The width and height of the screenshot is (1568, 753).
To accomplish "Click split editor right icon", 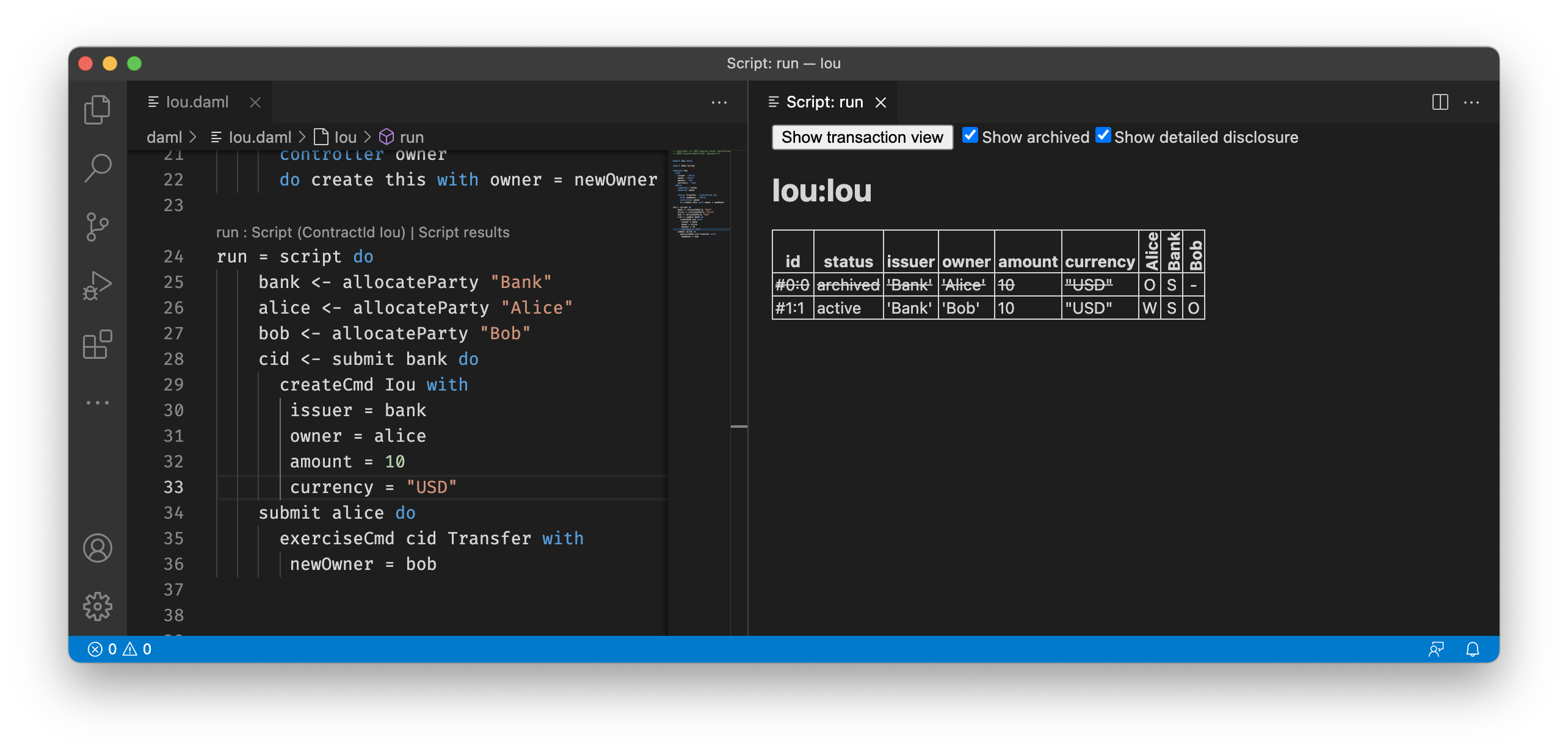I will (1440, 102).
